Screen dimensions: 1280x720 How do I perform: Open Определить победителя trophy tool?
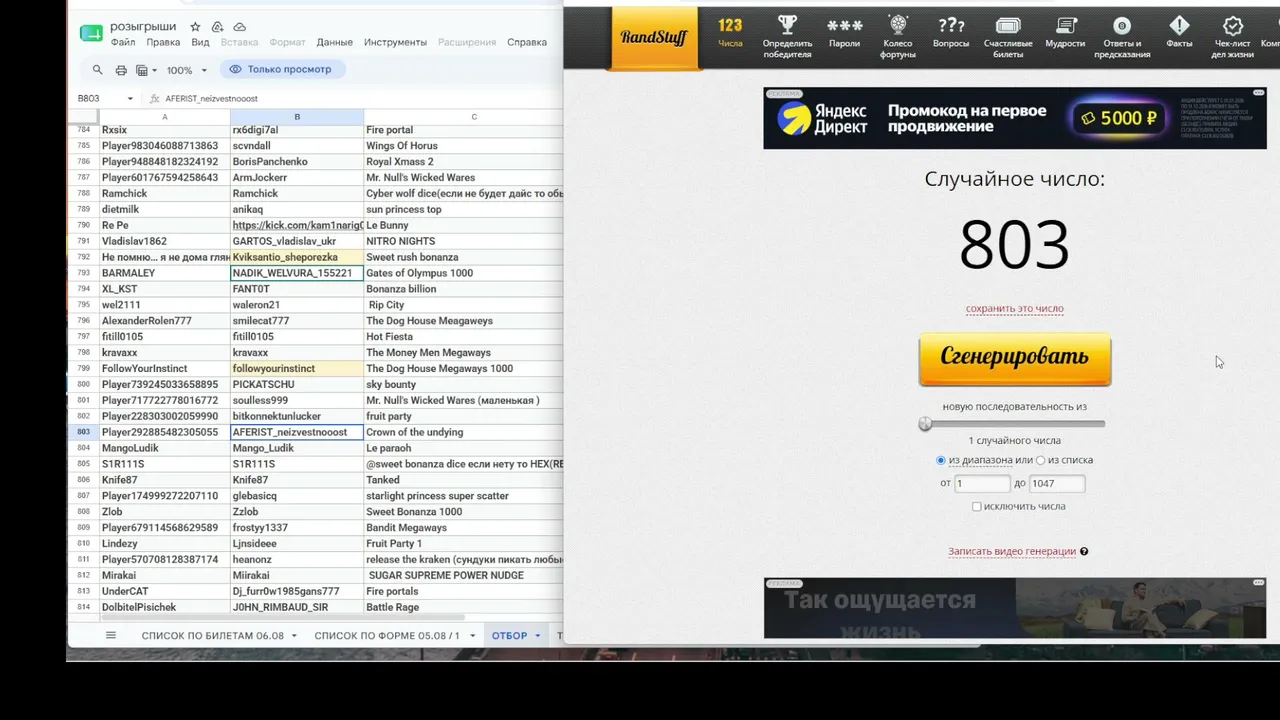click(787, 37)
